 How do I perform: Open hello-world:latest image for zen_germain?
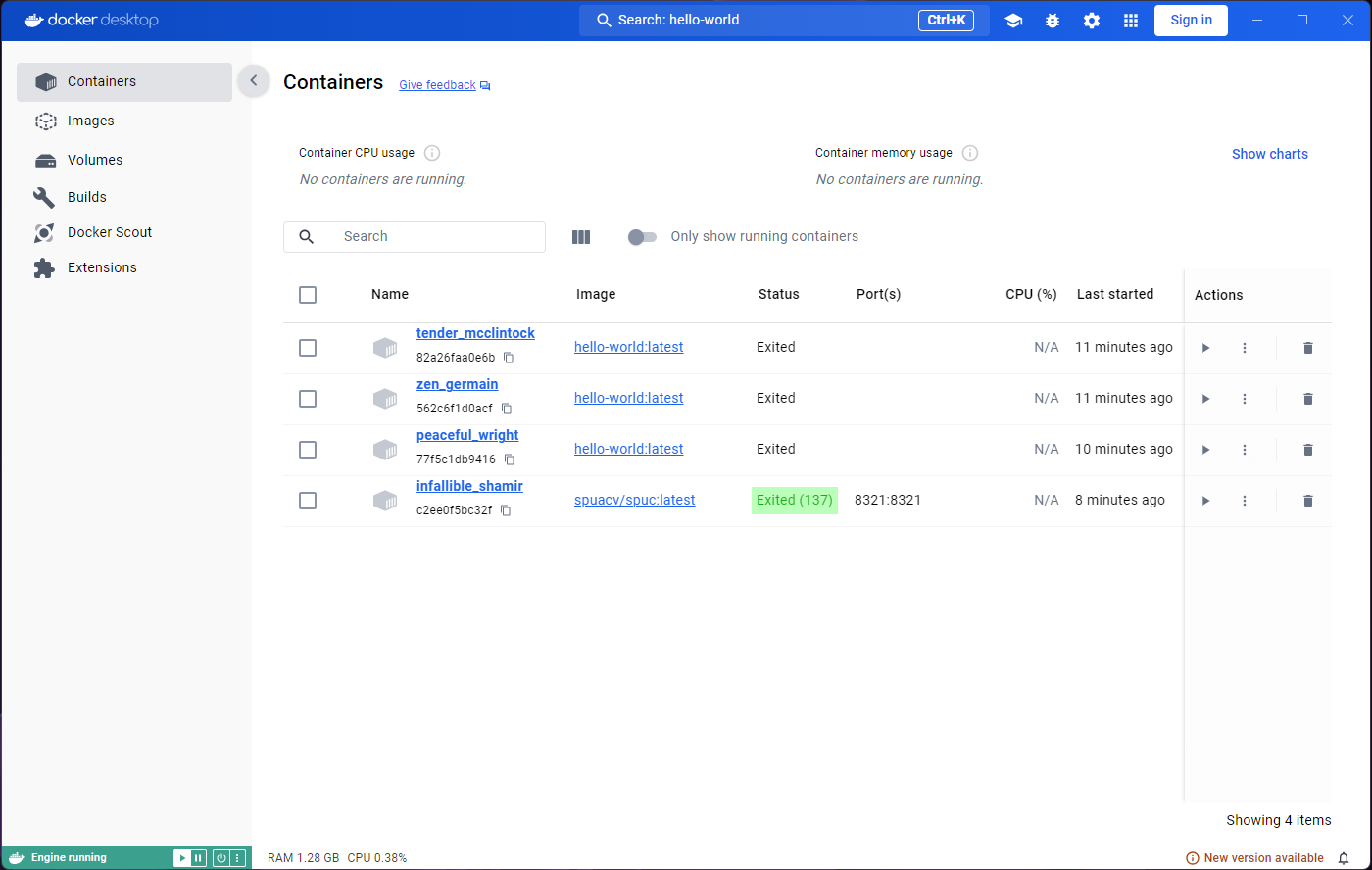628,398
